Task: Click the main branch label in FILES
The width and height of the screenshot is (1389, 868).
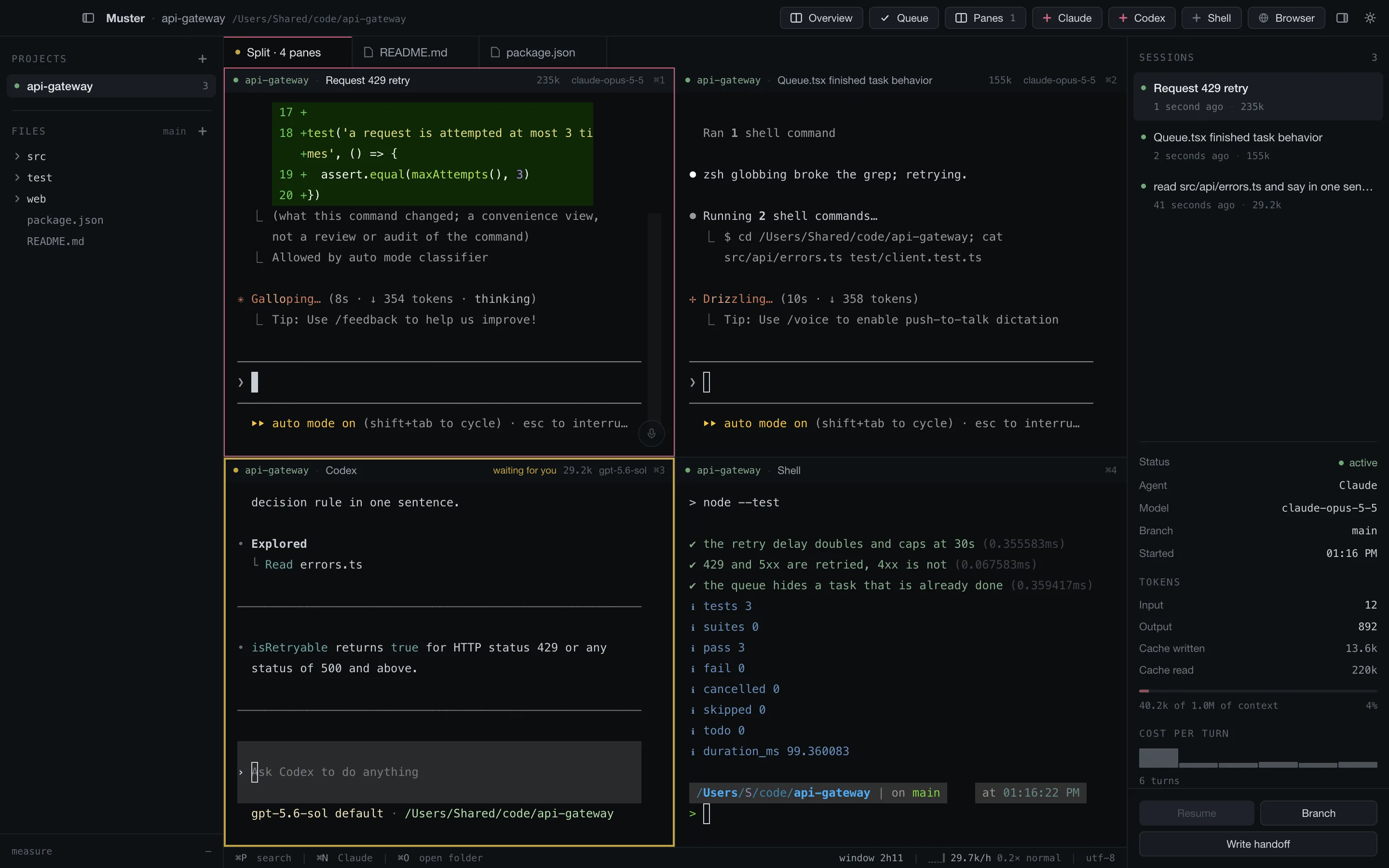Action: click(x=174, y=132)
